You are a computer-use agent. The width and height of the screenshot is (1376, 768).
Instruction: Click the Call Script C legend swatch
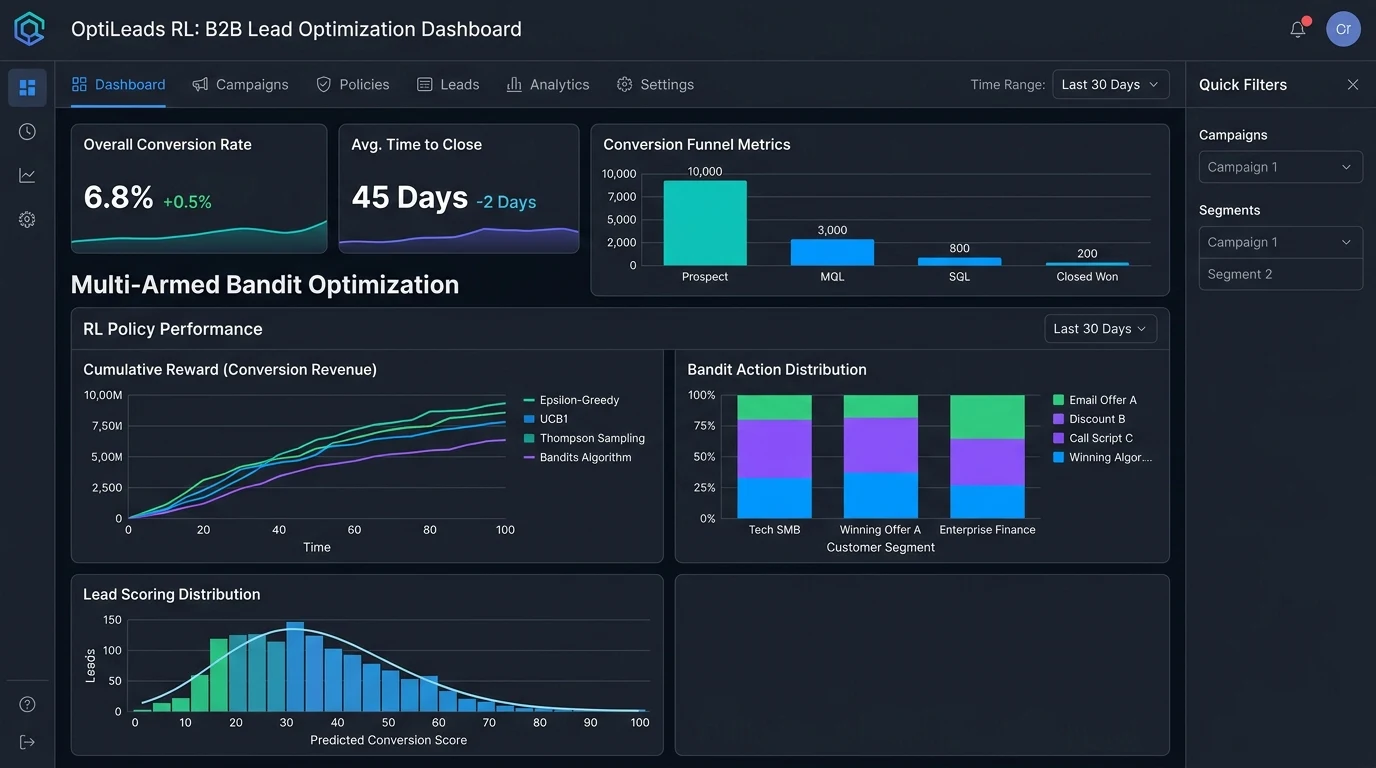tap(1059, 438)
